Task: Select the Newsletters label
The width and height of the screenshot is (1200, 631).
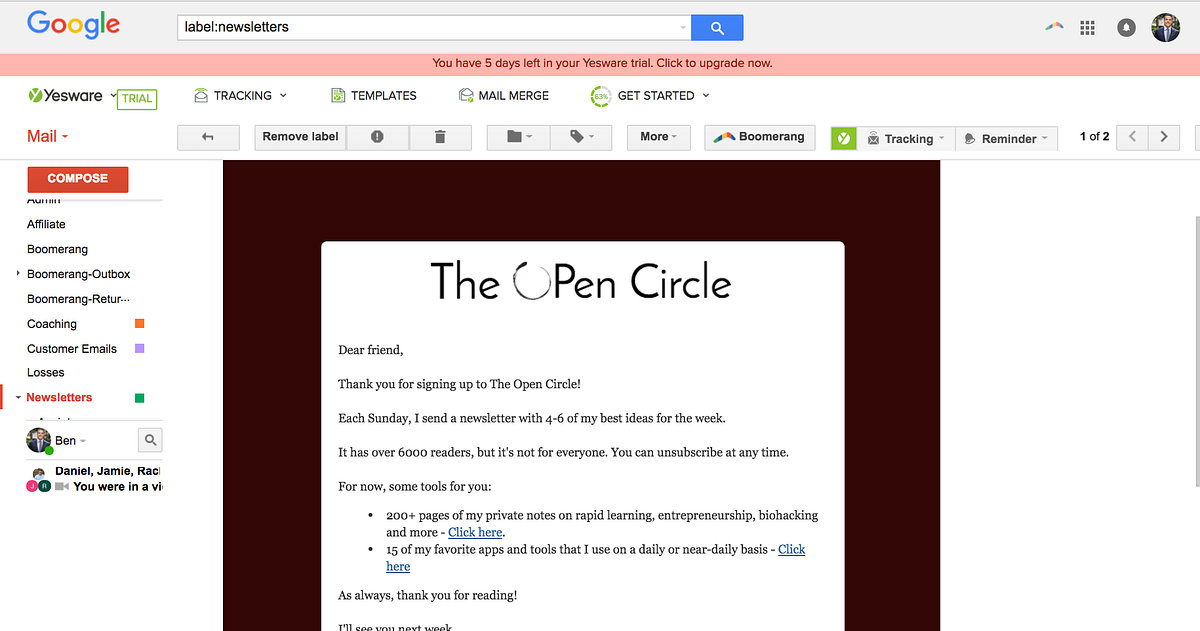Action: pos(59,397)
